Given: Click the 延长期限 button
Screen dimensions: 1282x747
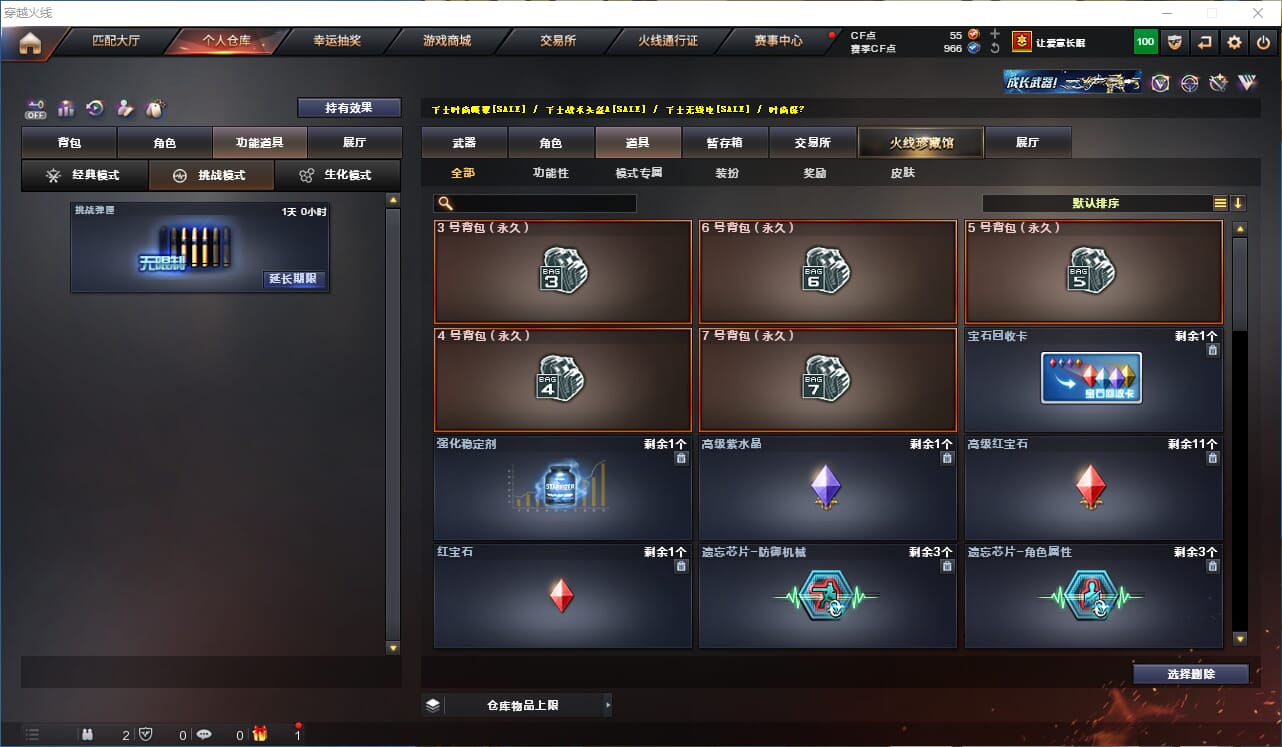Looking at the screenshot, I should [x=293, y=278].
